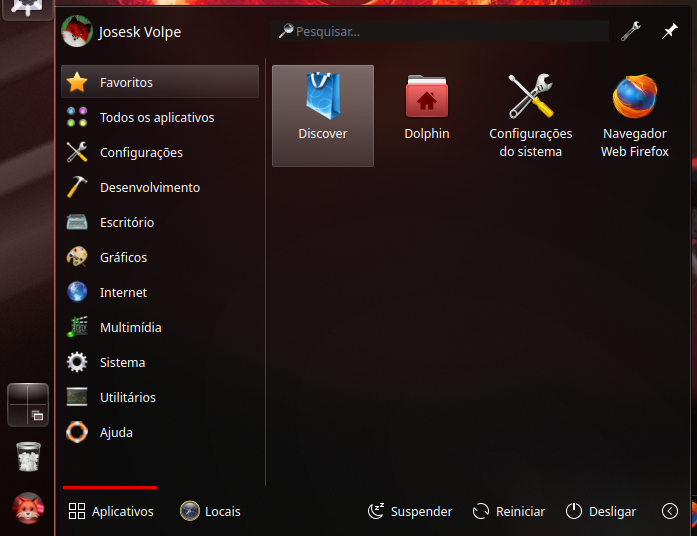697x536 pixels.
Task: Click the Desligar button
Action: [x=601, y=511]
